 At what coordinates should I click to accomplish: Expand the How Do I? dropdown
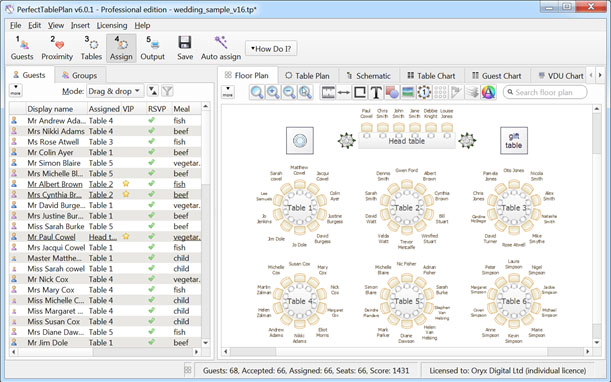(271, 49)
